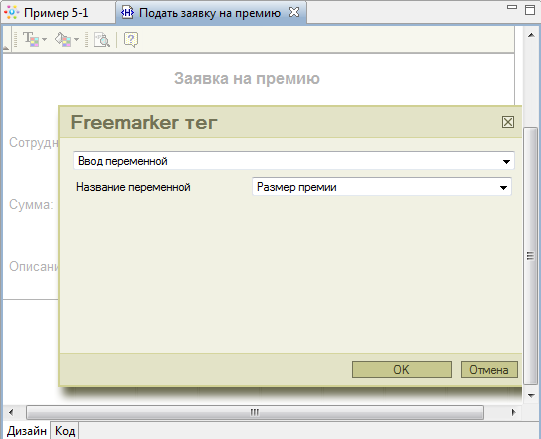This screenshot has width=541, height=439.
Task: Switch to the Код tab
Action: coord(65,431)
